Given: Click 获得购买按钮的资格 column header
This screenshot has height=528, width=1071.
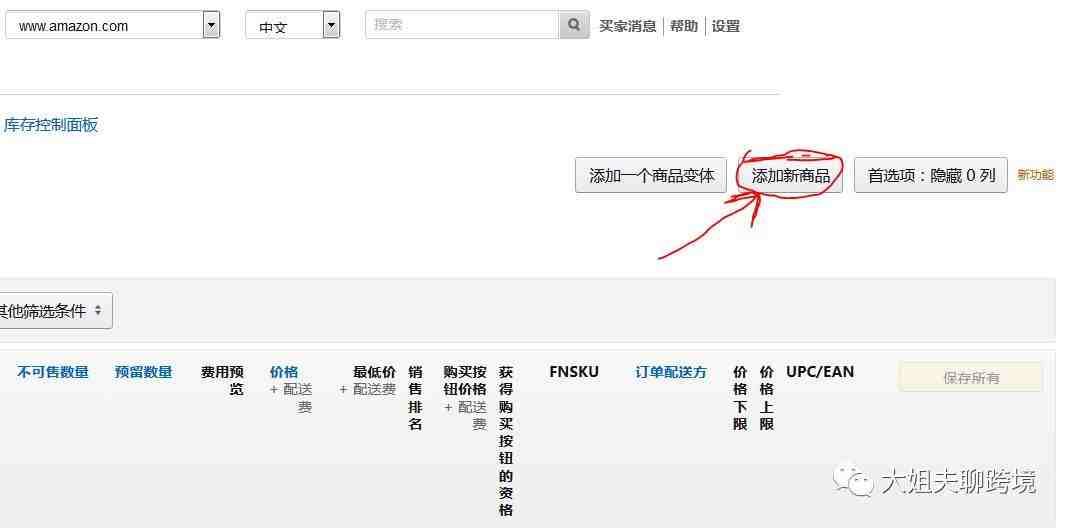Looking at the screenshot, I should coord(505,441).
